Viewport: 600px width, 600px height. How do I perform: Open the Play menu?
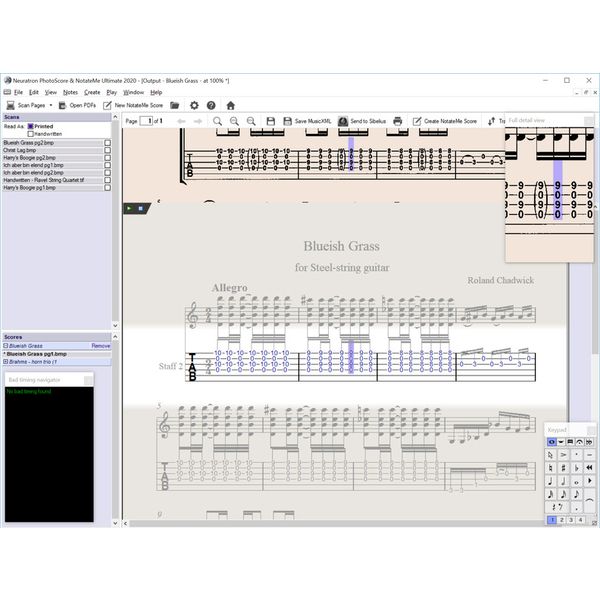[111, 92]
